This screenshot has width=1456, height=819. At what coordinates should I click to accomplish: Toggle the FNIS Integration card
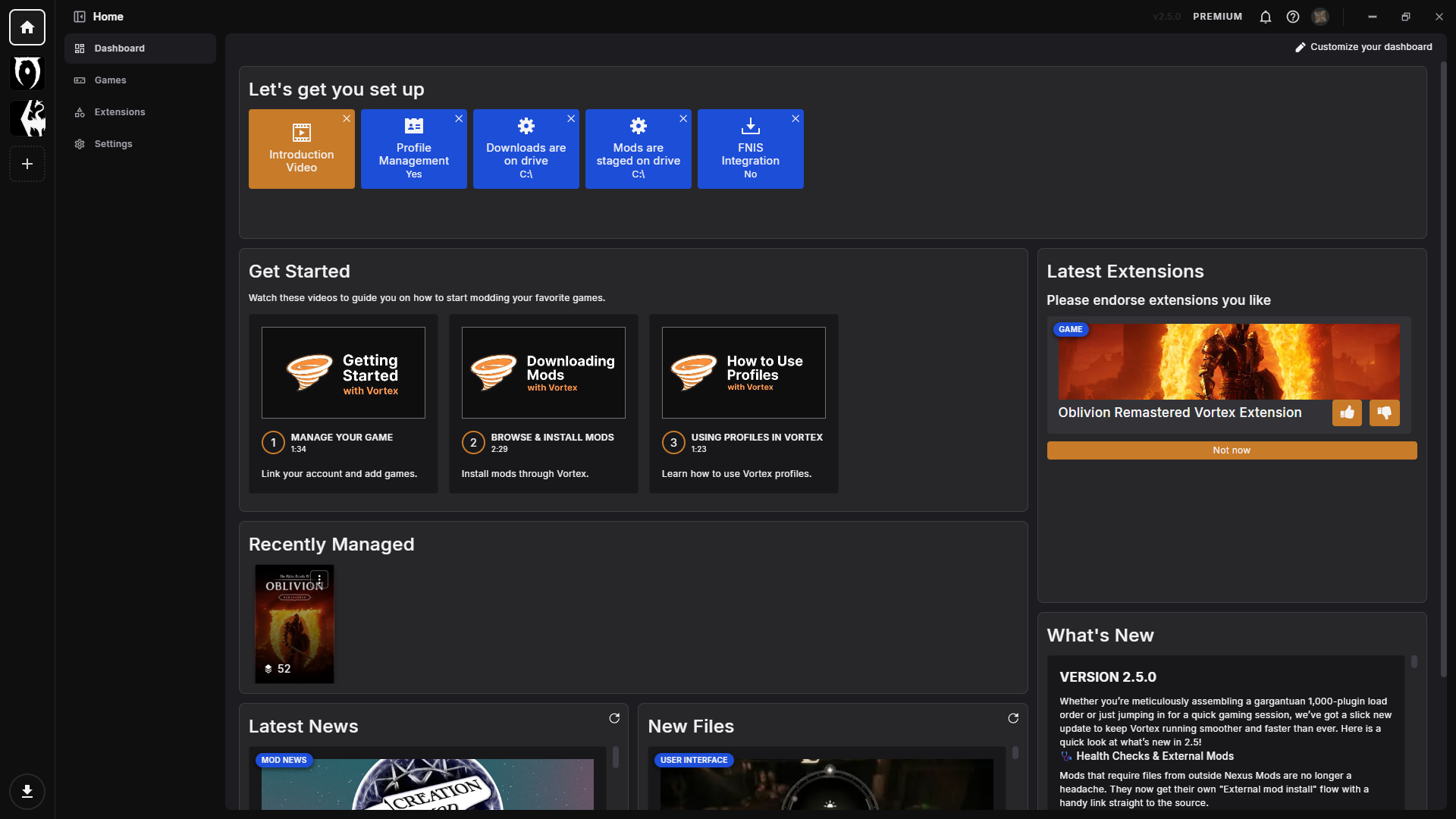pos(751,149)
